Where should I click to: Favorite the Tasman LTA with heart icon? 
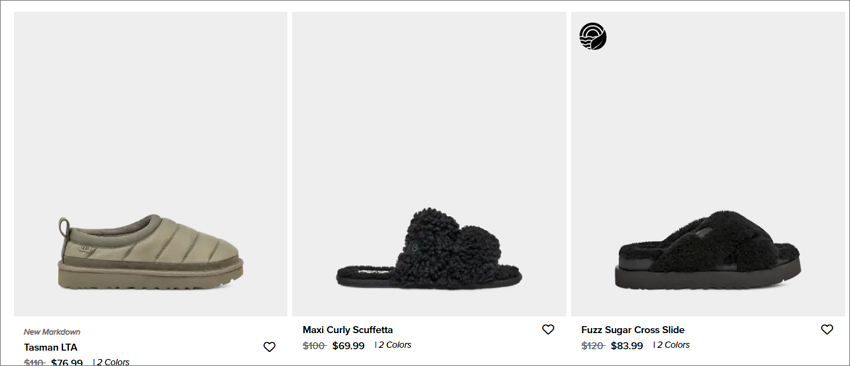click(x=269, y=347)
